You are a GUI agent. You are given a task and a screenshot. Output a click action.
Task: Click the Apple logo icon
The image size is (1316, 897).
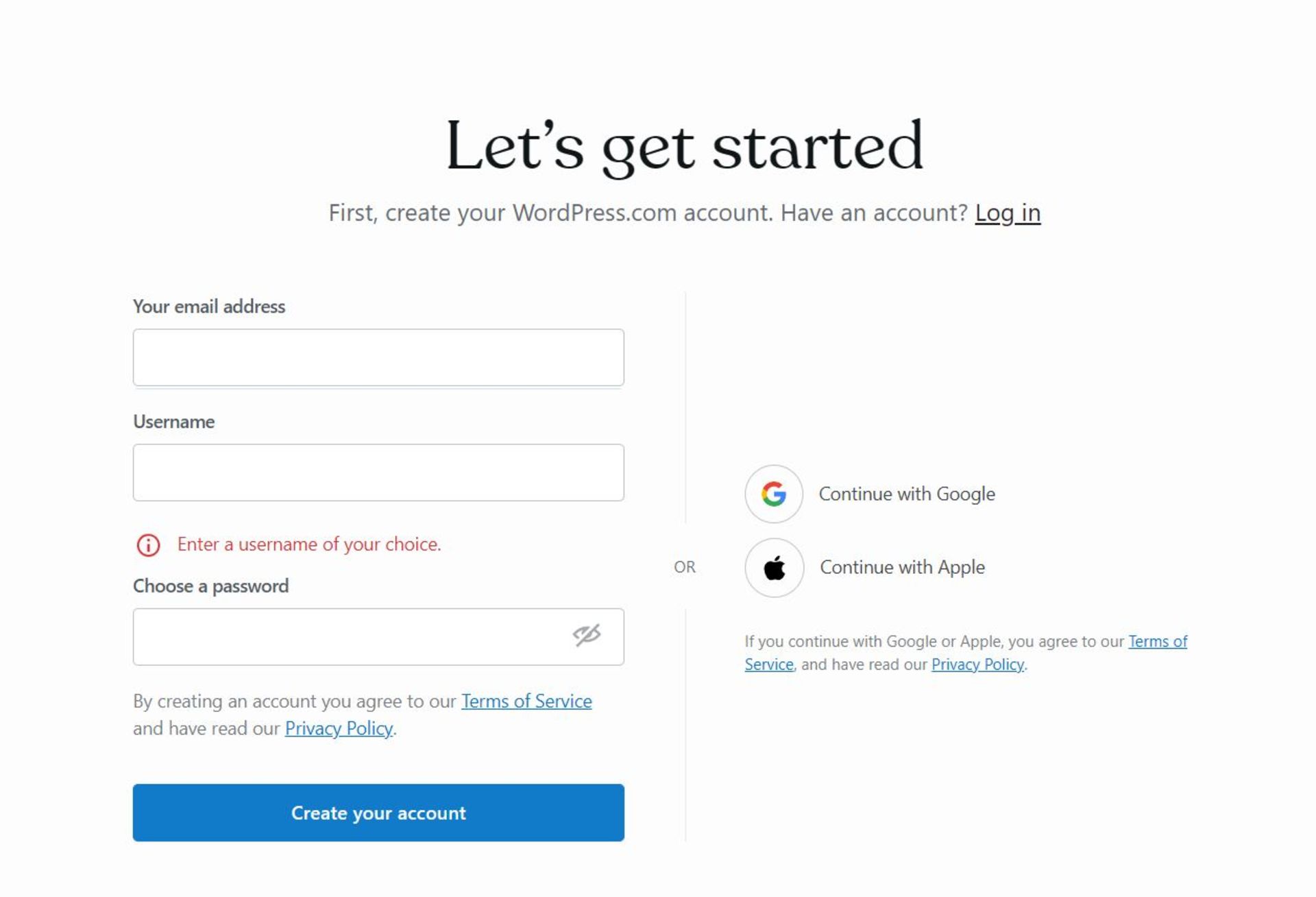pos(774,568)
